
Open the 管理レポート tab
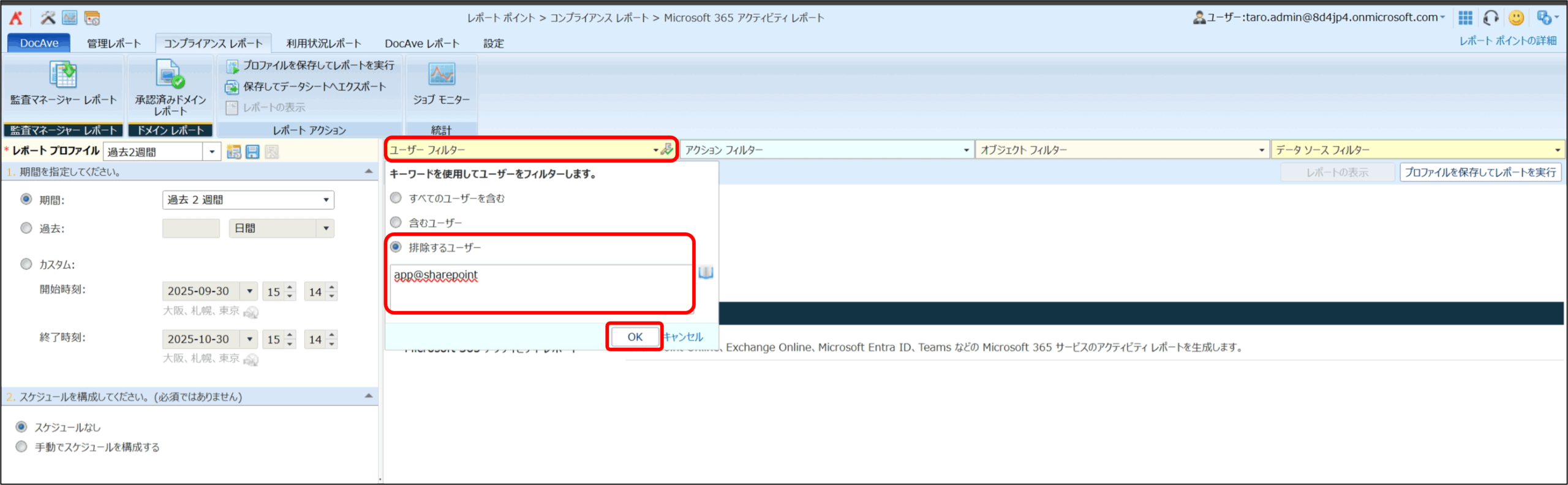click(x=113, y=43)
